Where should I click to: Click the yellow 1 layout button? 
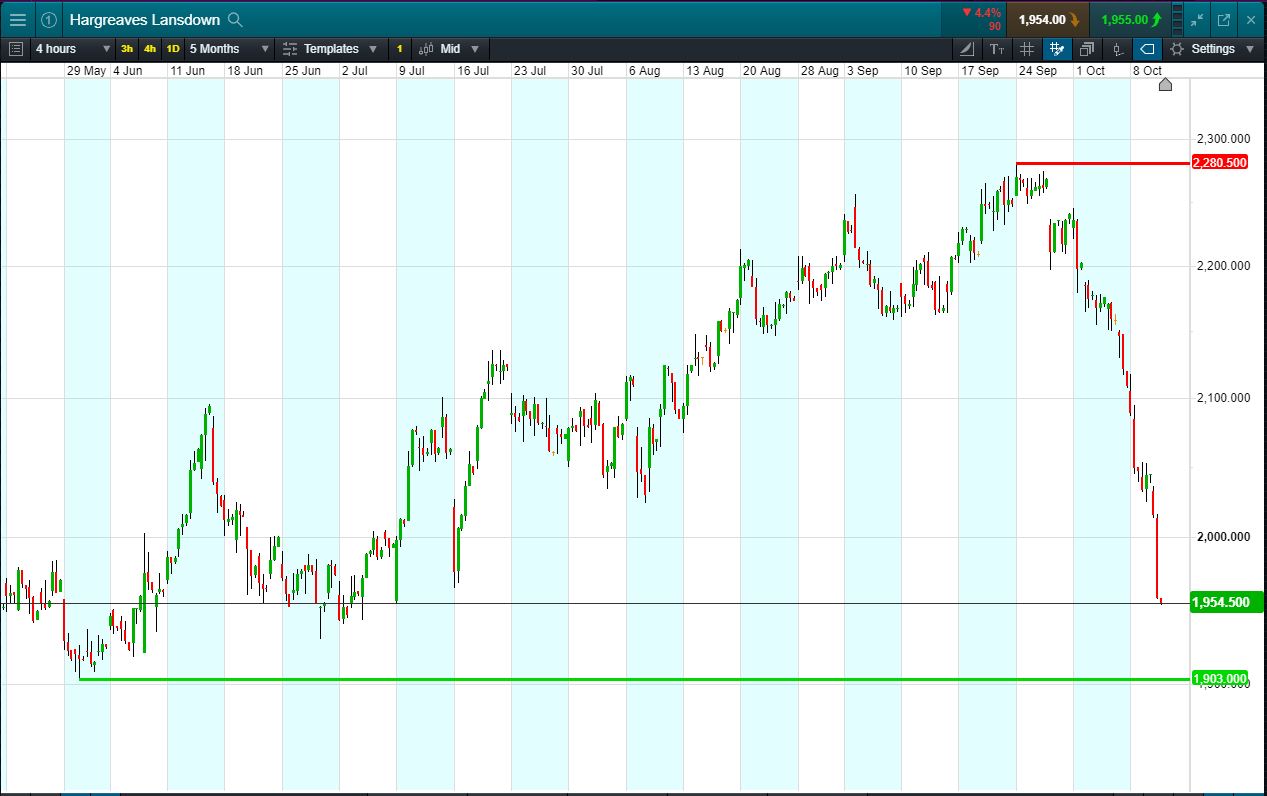(400, 48)
